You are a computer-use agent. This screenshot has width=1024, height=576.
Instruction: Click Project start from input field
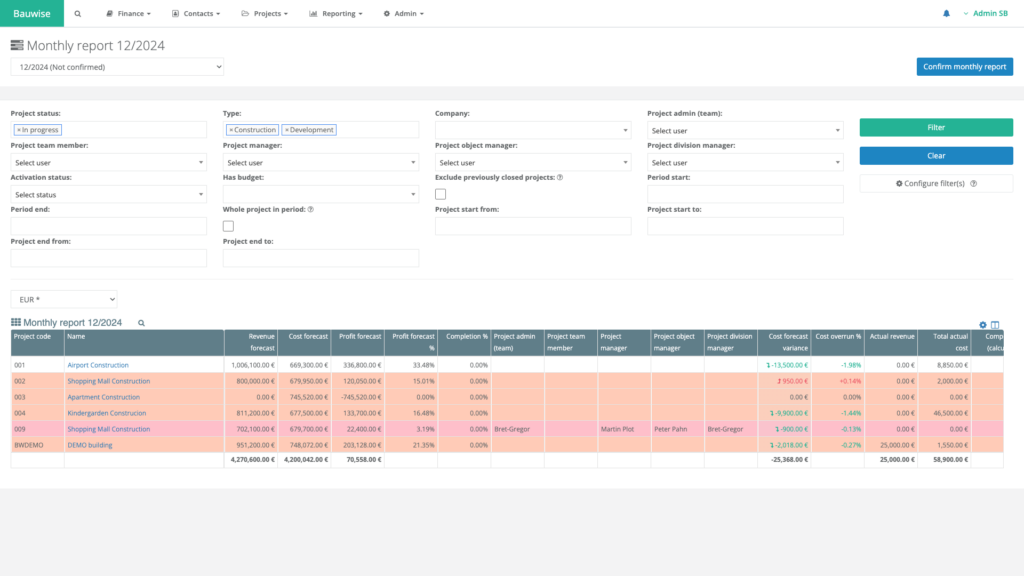click(x=533, y=226)
